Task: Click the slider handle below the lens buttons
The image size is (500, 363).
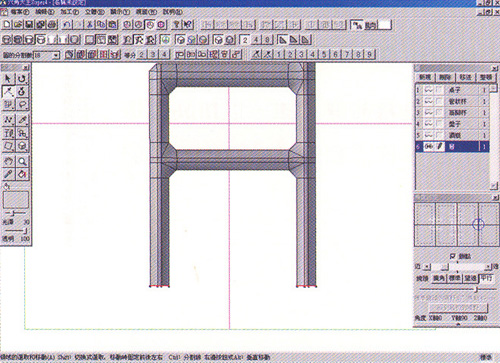Action: coord(477,290)
